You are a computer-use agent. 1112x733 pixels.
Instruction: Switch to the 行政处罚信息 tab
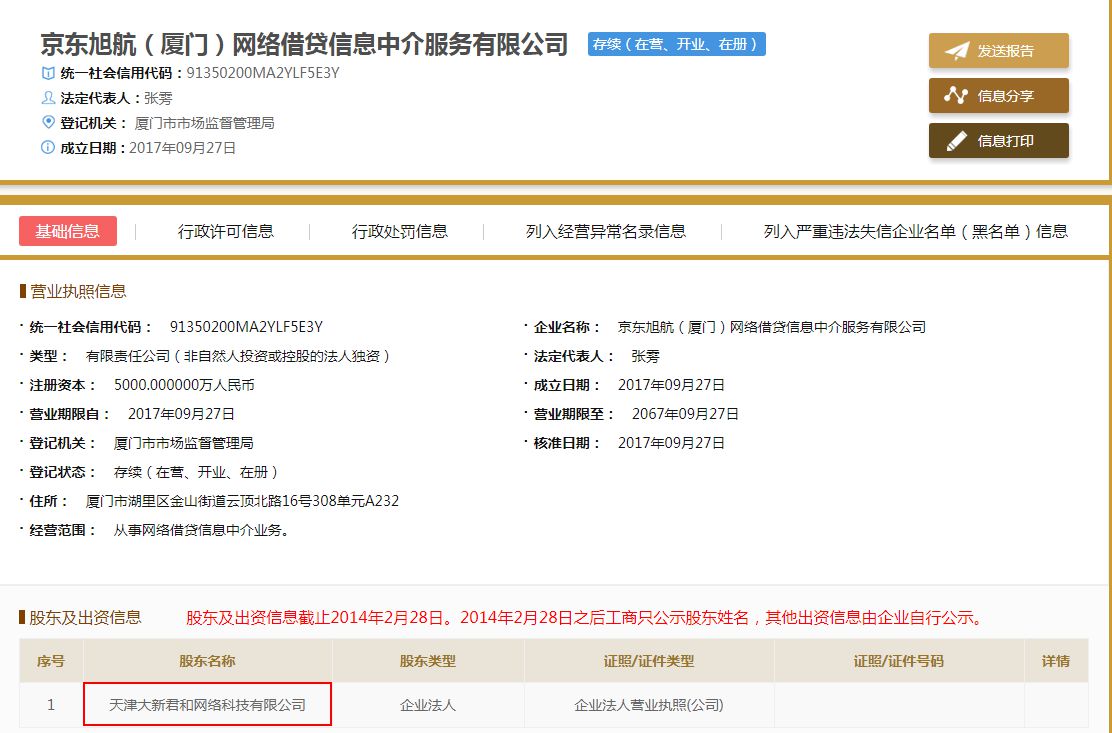click(x=399, y=231)
